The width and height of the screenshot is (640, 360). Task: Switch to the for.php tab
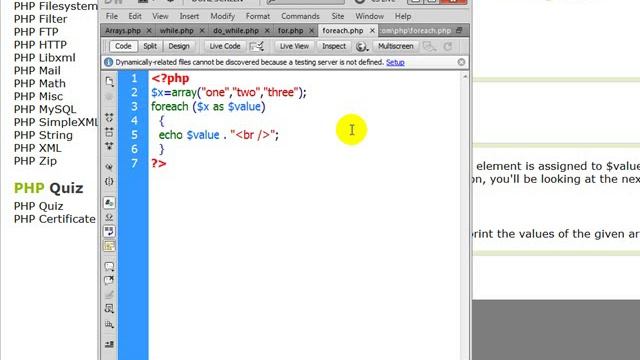tap(291, 31)
